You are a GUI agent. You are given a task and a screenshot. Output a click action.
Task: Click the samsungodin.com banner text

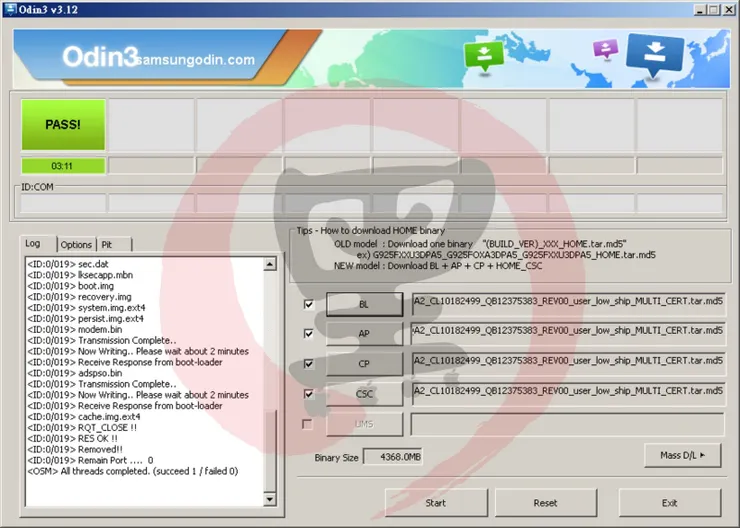[x=195, y=60]
